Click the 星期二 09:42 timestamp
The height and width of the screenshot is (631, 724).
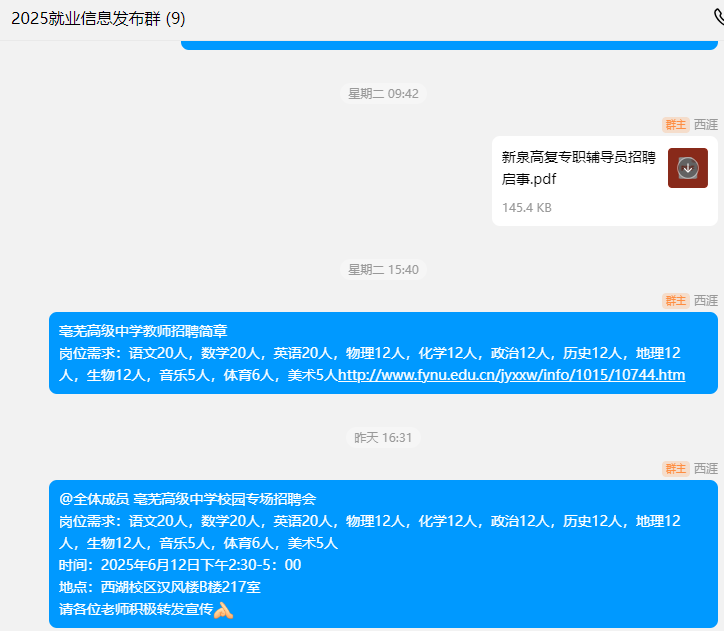coord(383,94)
